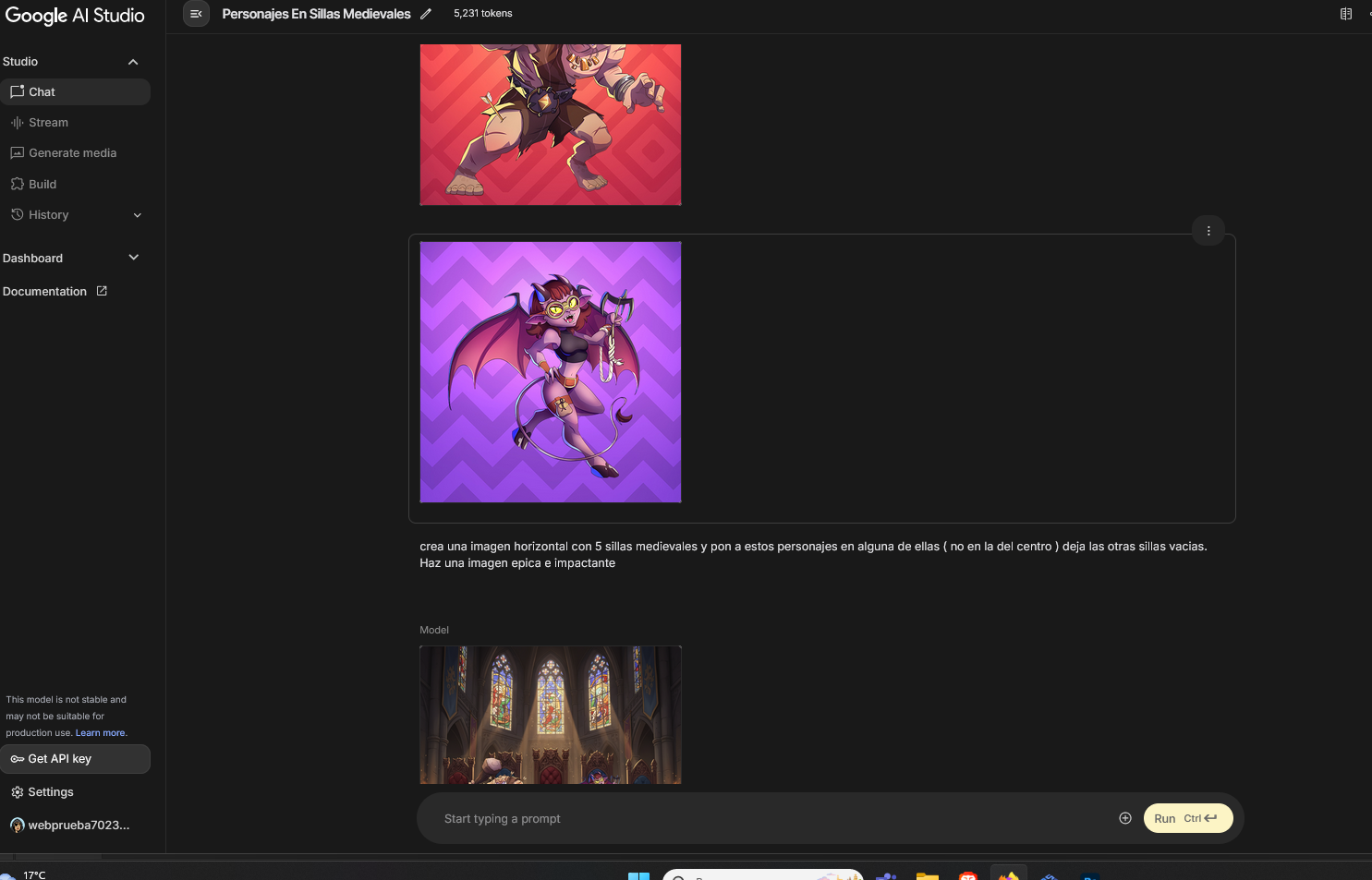Expand the Dashboard section chevron
The image size is (1372, 880).
click(133, 258)
